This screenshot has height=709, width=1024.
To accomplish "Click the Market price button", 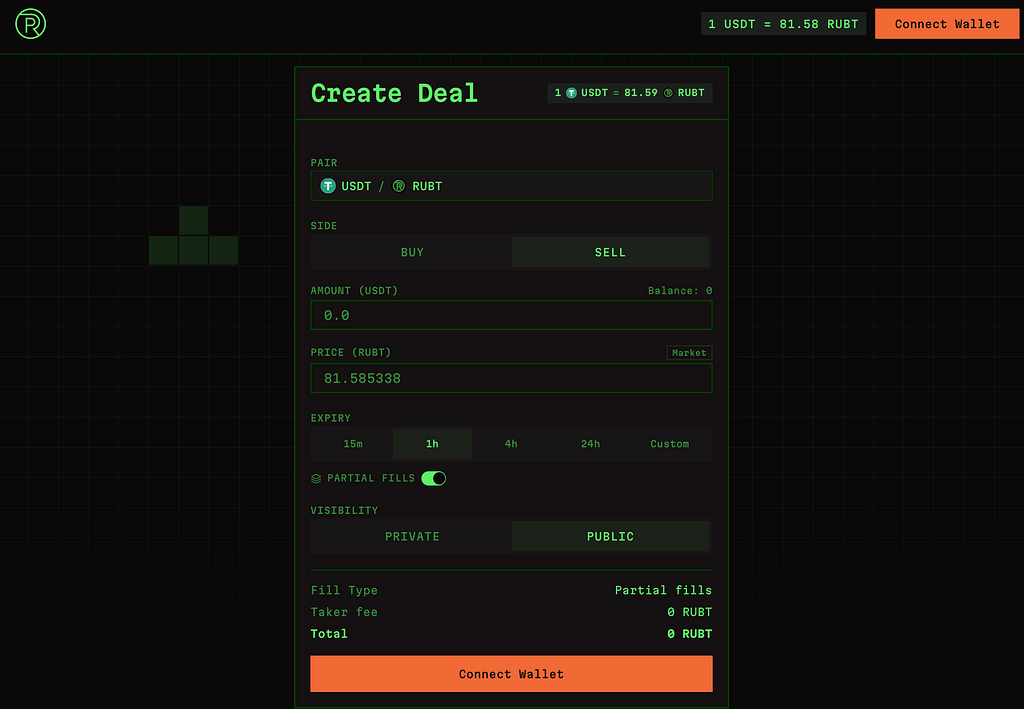I will (689, 353).
